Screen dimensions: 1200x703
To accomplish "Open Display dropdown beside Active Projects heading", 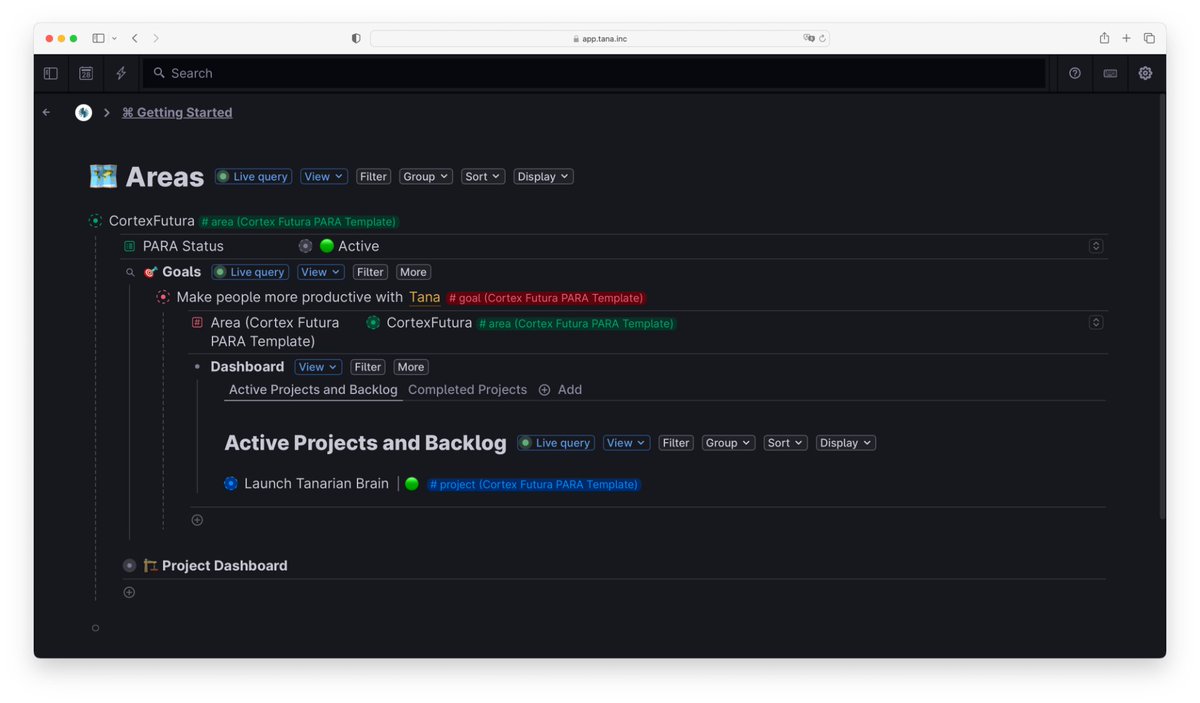I will [x=846, y=443].
